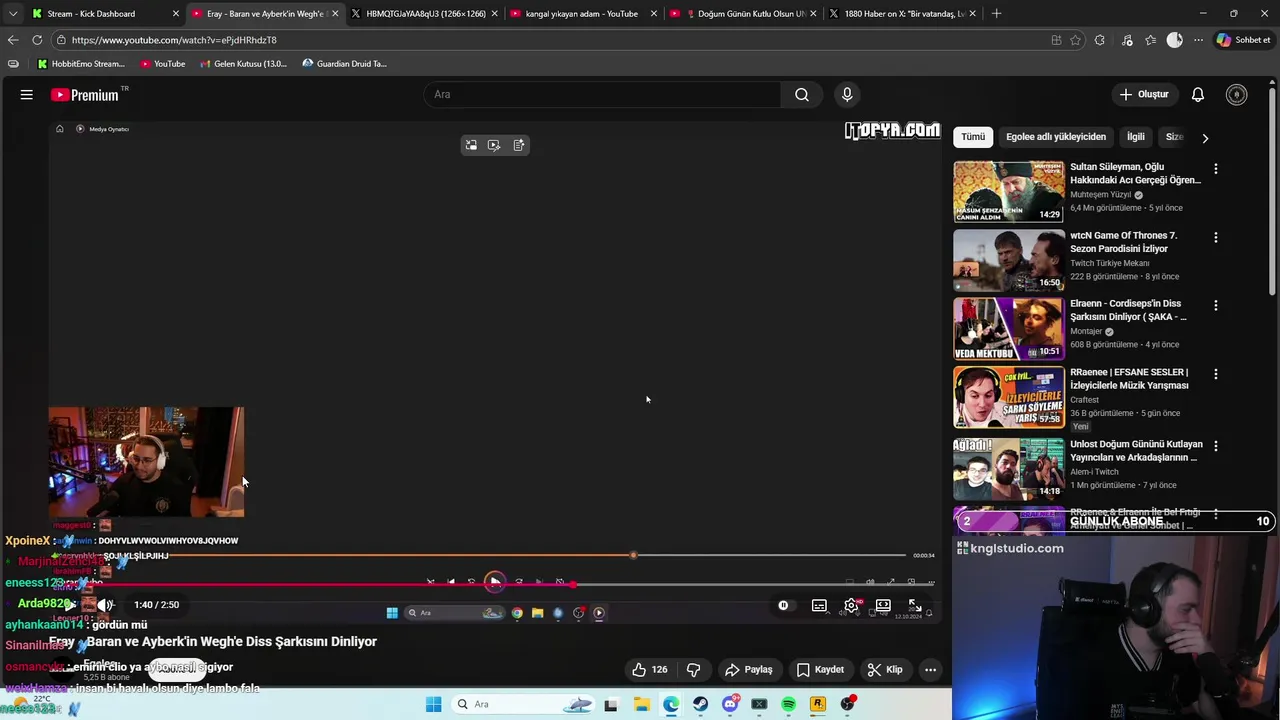The image size is (1280, 720).
Task: Switch to 1880 Haber on X tab
Action: 901,14
